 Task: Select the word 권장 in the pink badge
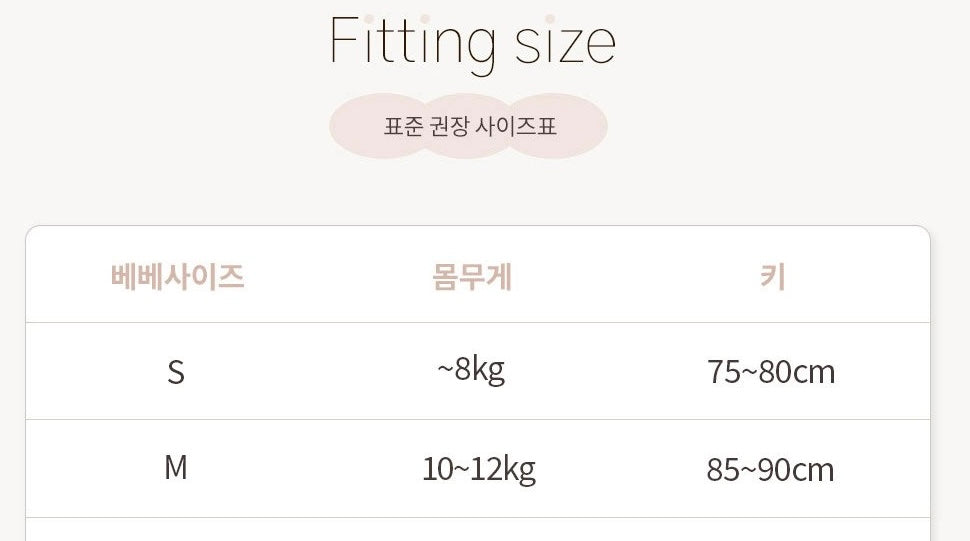pyautogui.click(x=449, y=126)
